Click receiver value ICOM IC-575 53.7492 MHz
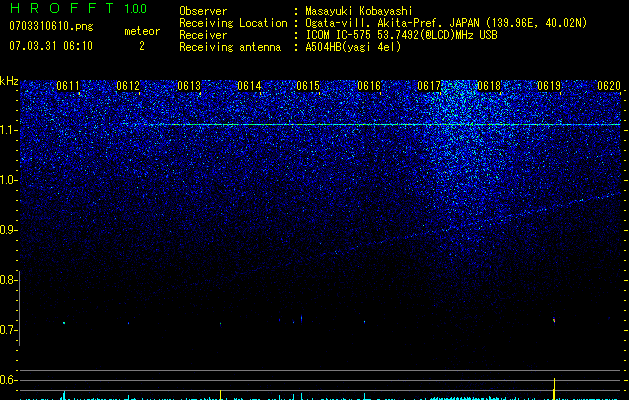The height and width of the screenshot is (400, 629). pyautogui.click(x=401, y=35)
